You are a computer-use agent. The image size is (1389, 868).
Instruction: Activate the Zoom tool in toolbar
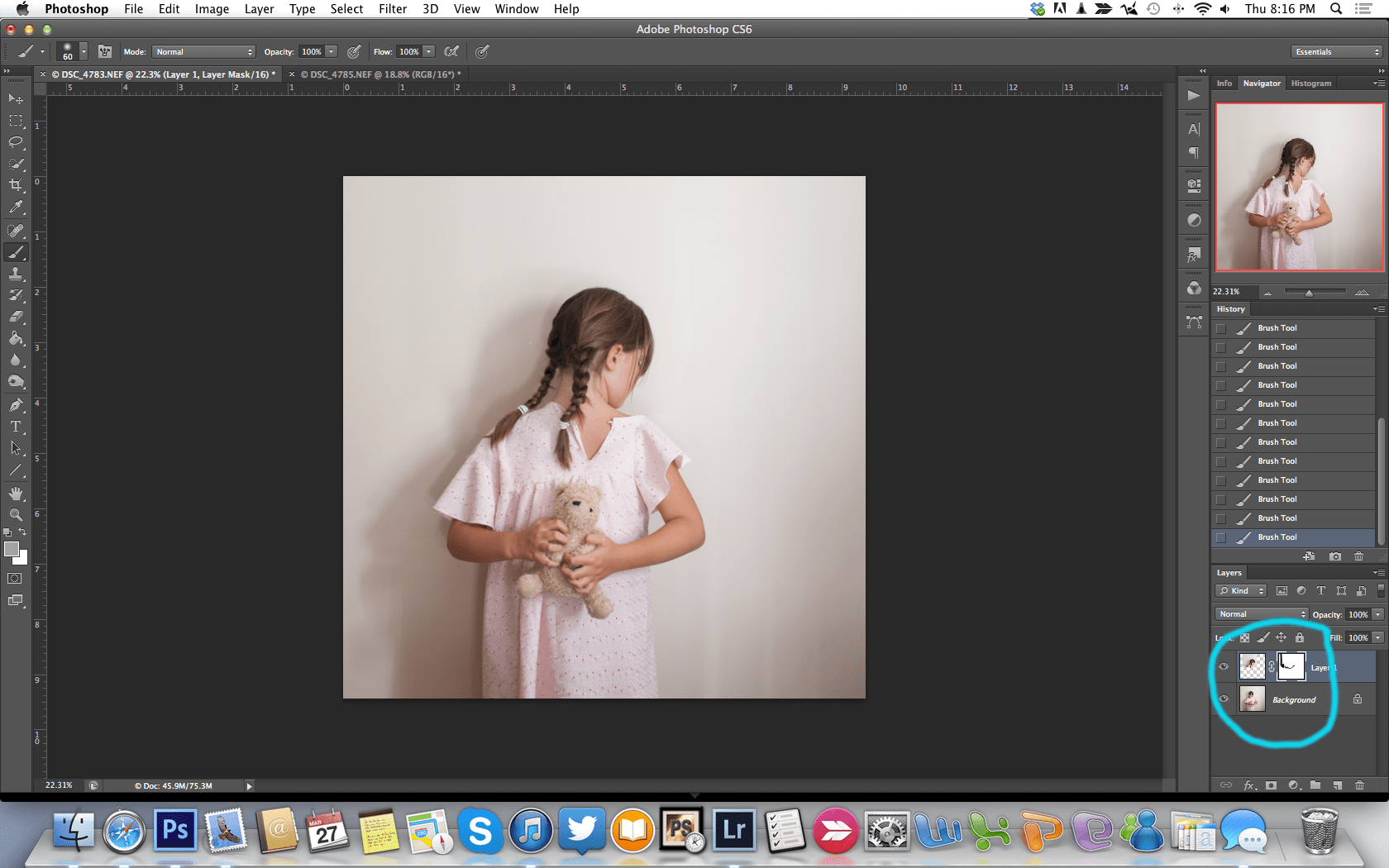[x=16, y=514]
